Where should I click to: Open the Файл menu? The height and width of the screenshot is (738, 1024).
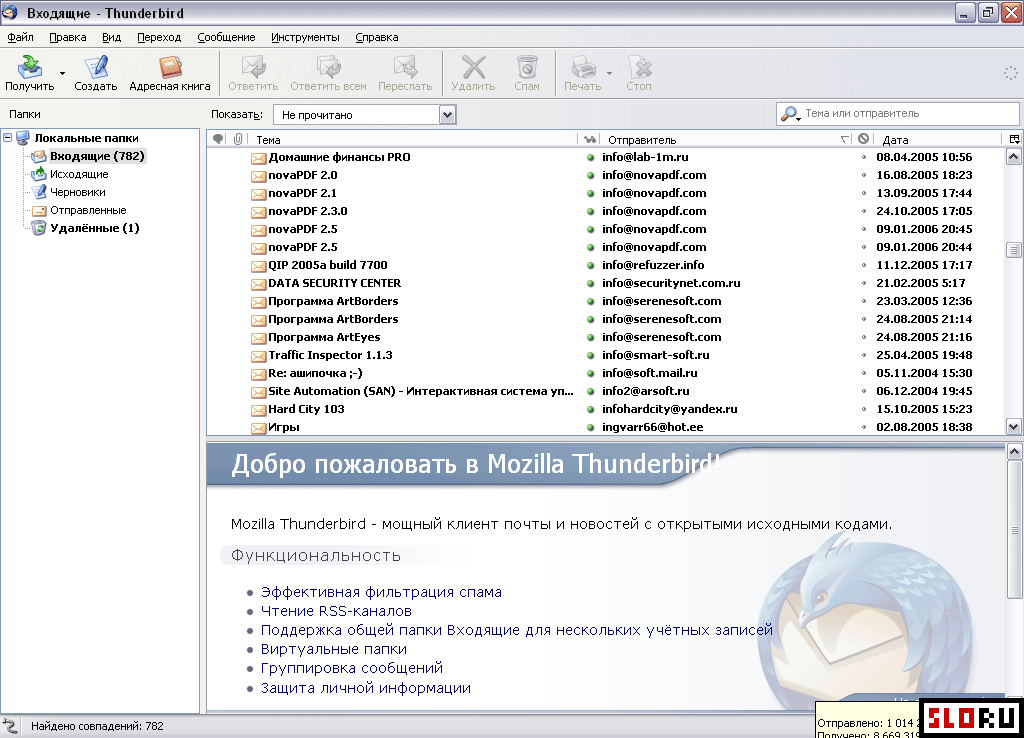(x=20, y=37)
